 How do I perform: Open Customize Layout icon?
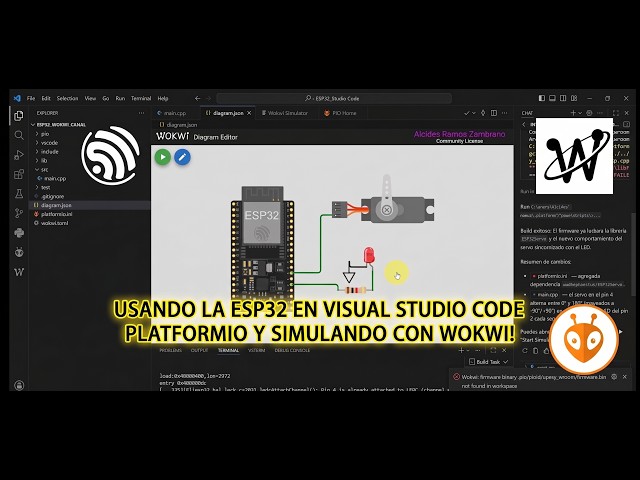click(x=574, y=98)
